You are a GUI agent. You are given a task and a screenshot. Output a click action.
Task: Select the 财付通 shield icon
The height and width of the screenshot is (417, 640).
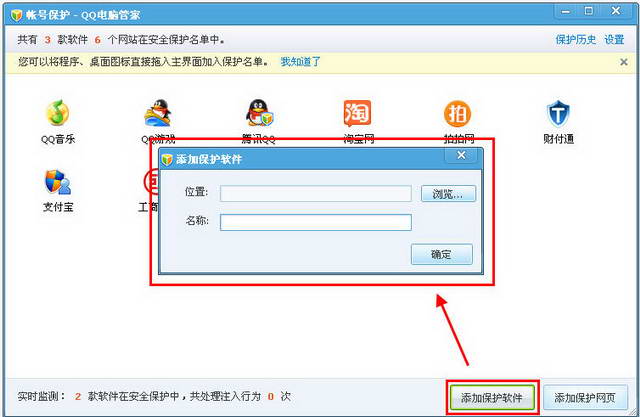tap(557, 113)
